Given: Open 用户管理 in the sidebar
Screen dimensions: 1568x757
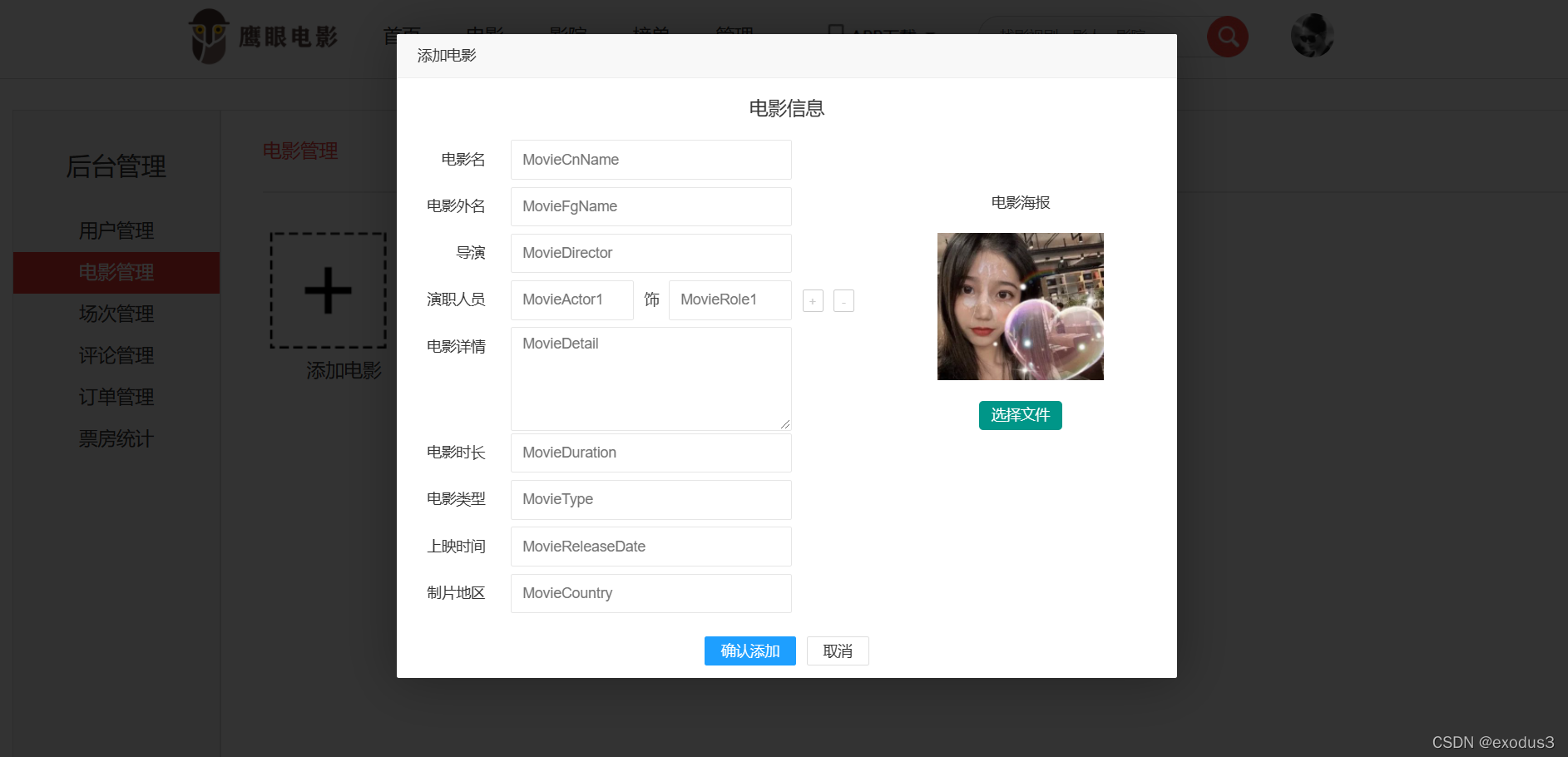Looking at the screenshot, I should pos(116,230).
